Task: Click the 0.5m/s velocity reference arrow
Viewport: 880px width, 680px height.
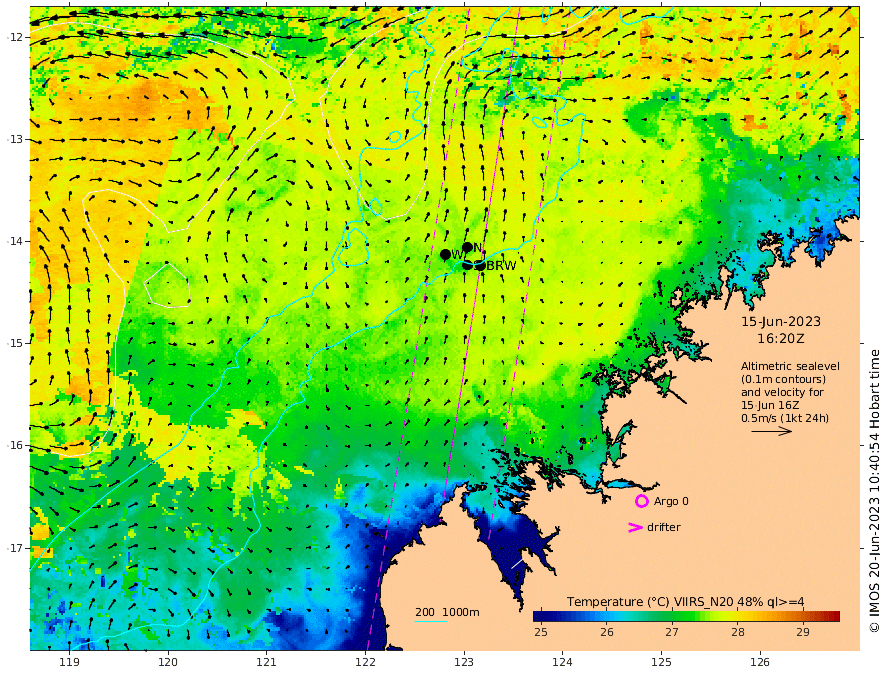Action: pos(772,431)
